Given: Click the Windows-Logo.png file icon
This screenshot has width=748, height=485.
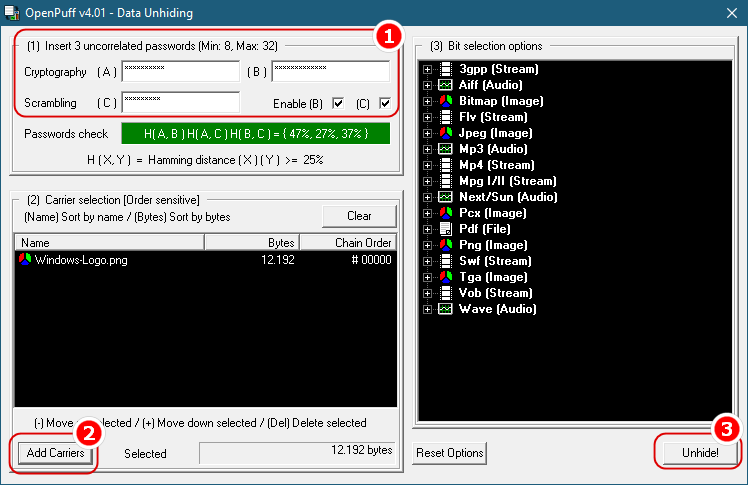Looking at the screenshot, I should (x=25, y=259).
